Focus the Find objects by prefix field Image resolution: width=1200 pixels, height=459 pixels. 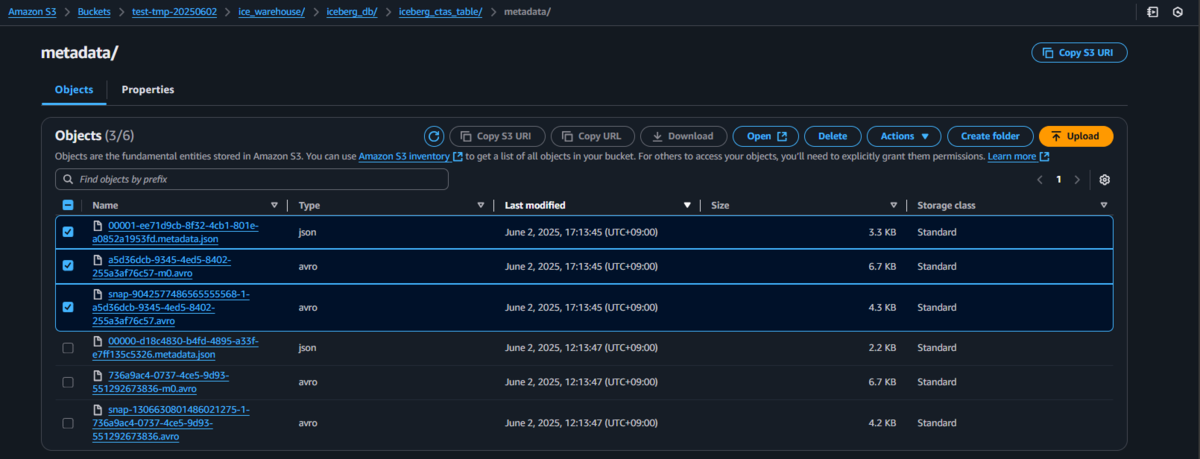click(252, 180)
